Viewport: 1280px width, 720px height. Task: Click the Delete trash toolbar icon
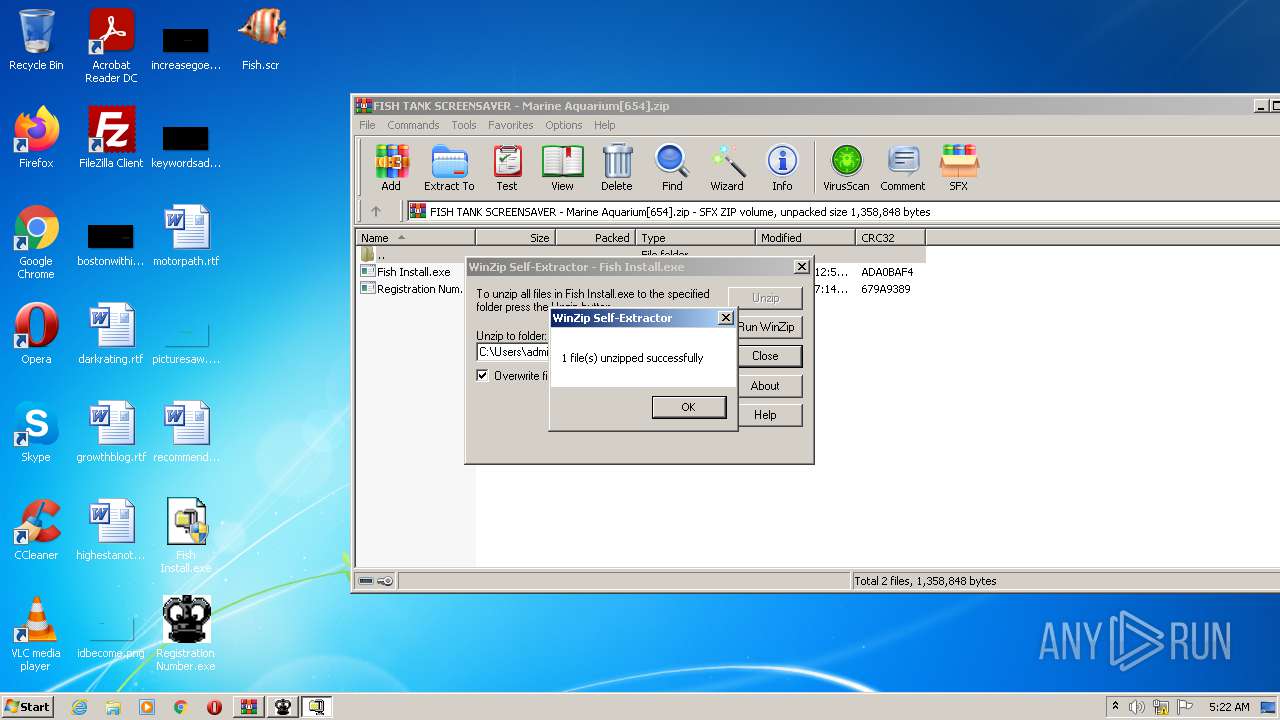[x=617, y=168]
